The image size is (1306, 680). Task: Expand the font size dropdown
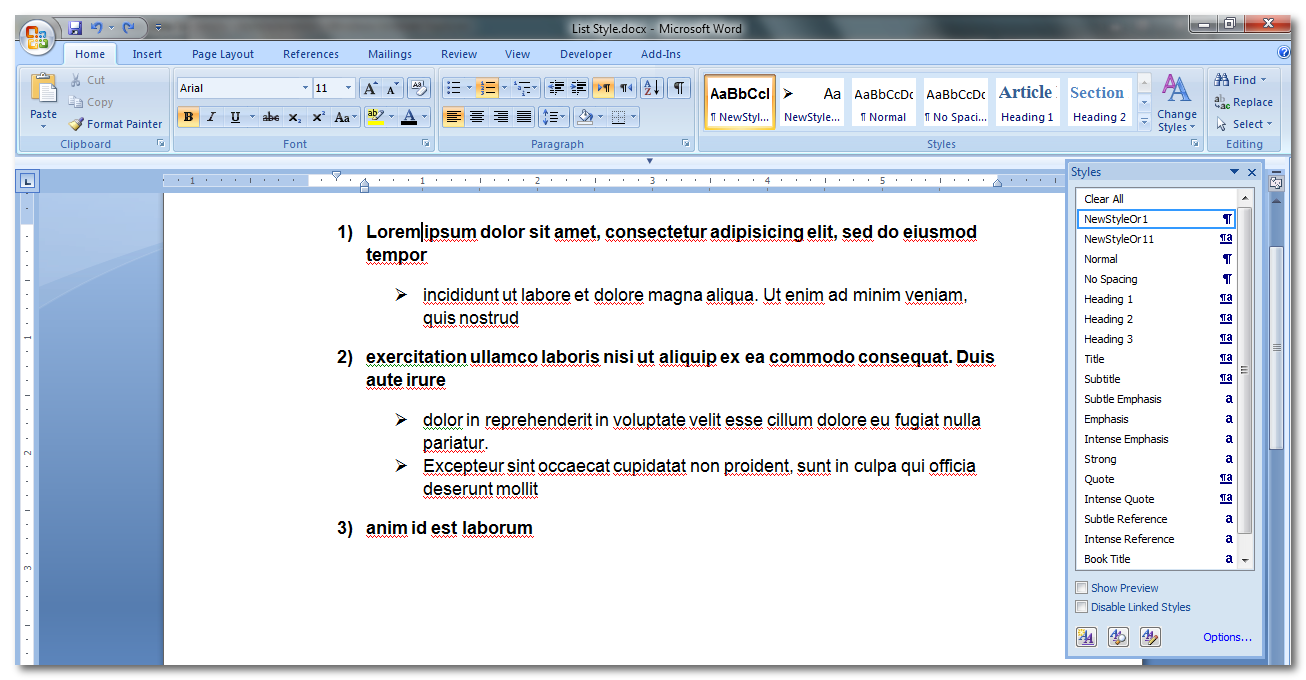(x=348, y=88)
